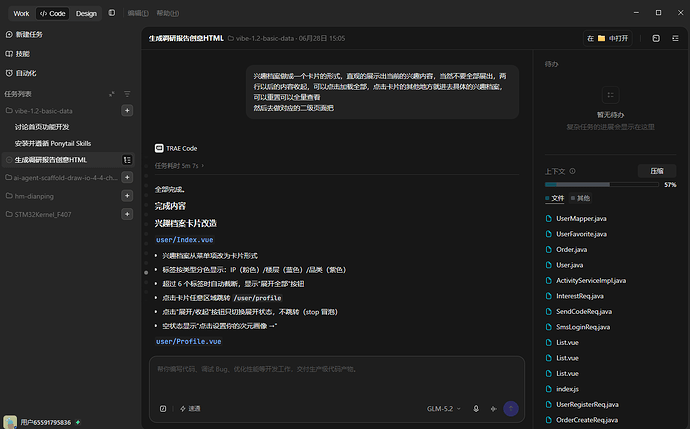Image resolution: width=690 pixels, height=429 pixels.
Task: Open the user/Index.vue file link
Action: [184, 240]
